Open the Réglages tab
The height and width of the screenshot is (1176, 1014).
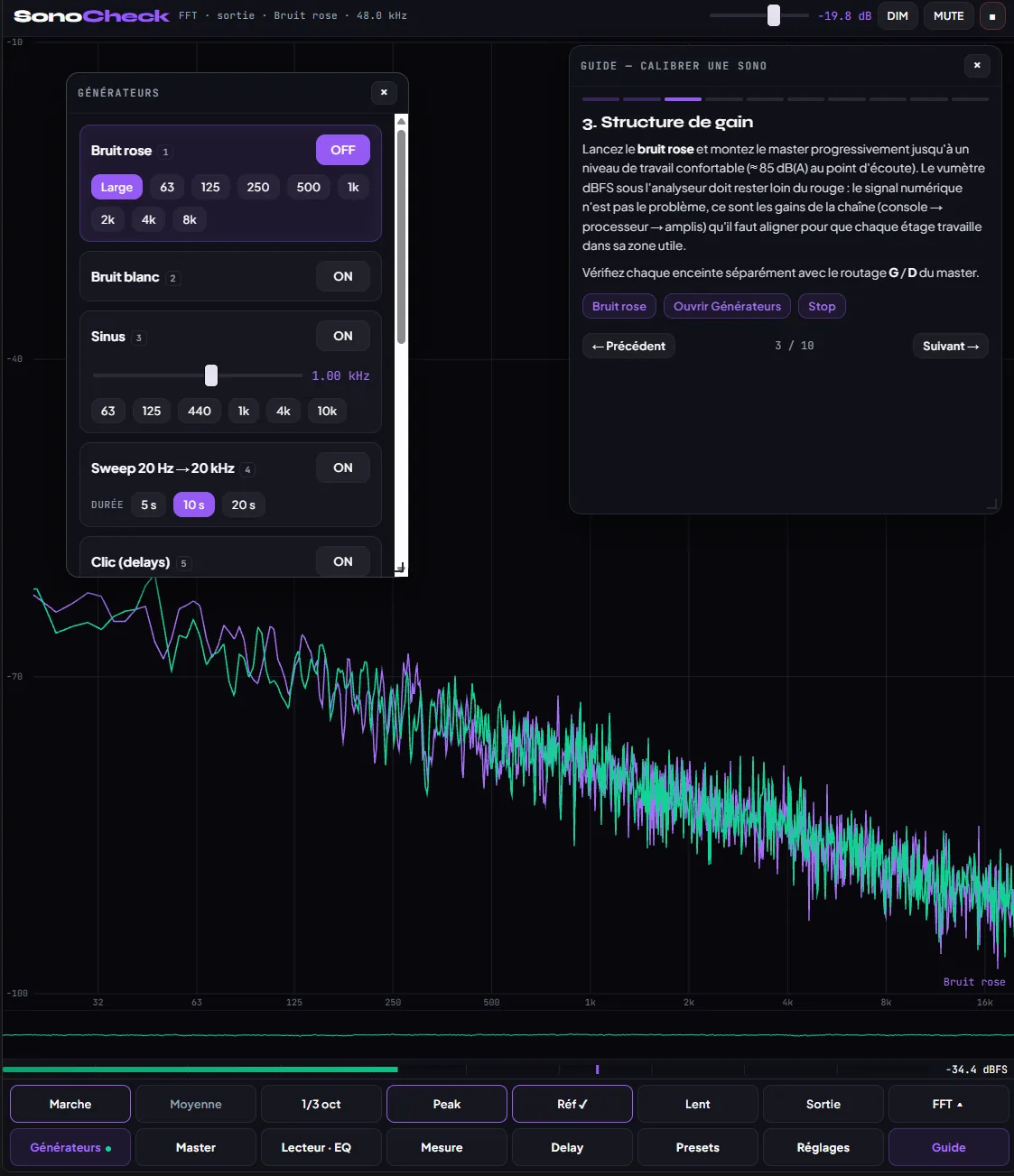click(x=823, y=1147)
